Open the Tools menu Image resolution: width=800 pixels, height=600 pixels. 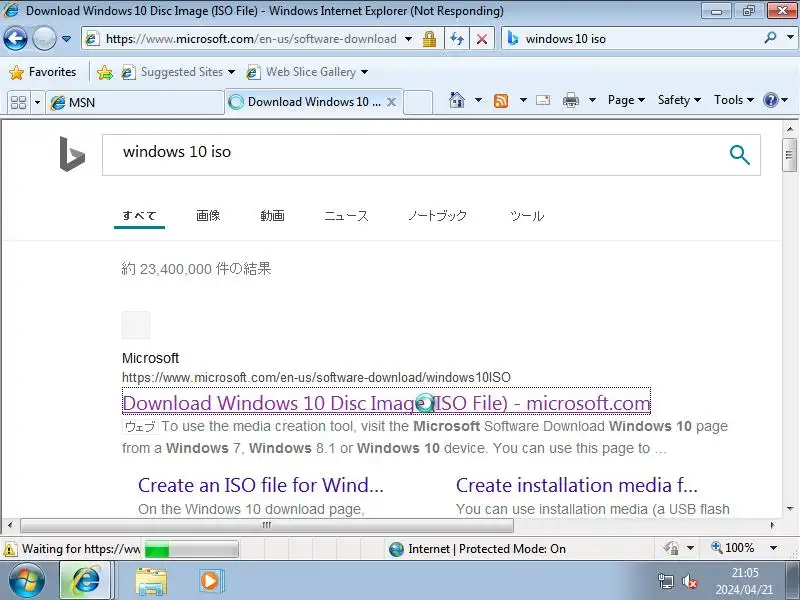[734, 100]
